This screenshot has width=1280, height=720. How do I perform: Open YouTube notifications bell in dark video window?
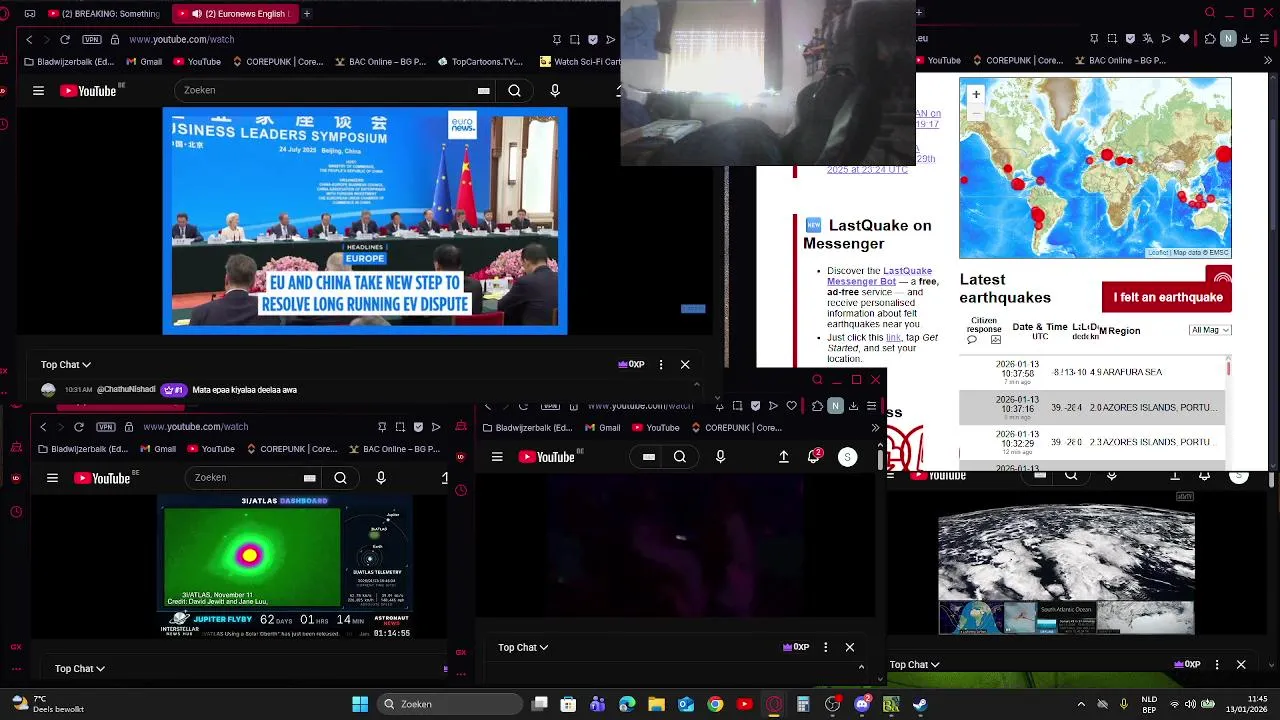tap(815, 456)
